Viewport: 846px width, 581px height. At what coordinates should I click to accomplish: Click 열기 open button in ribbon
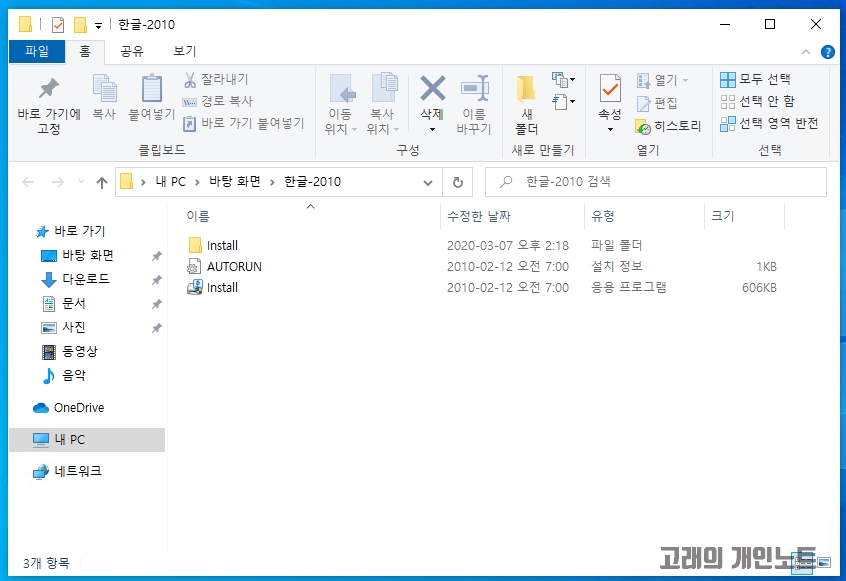pyautogui.click(x=663, y=80)
